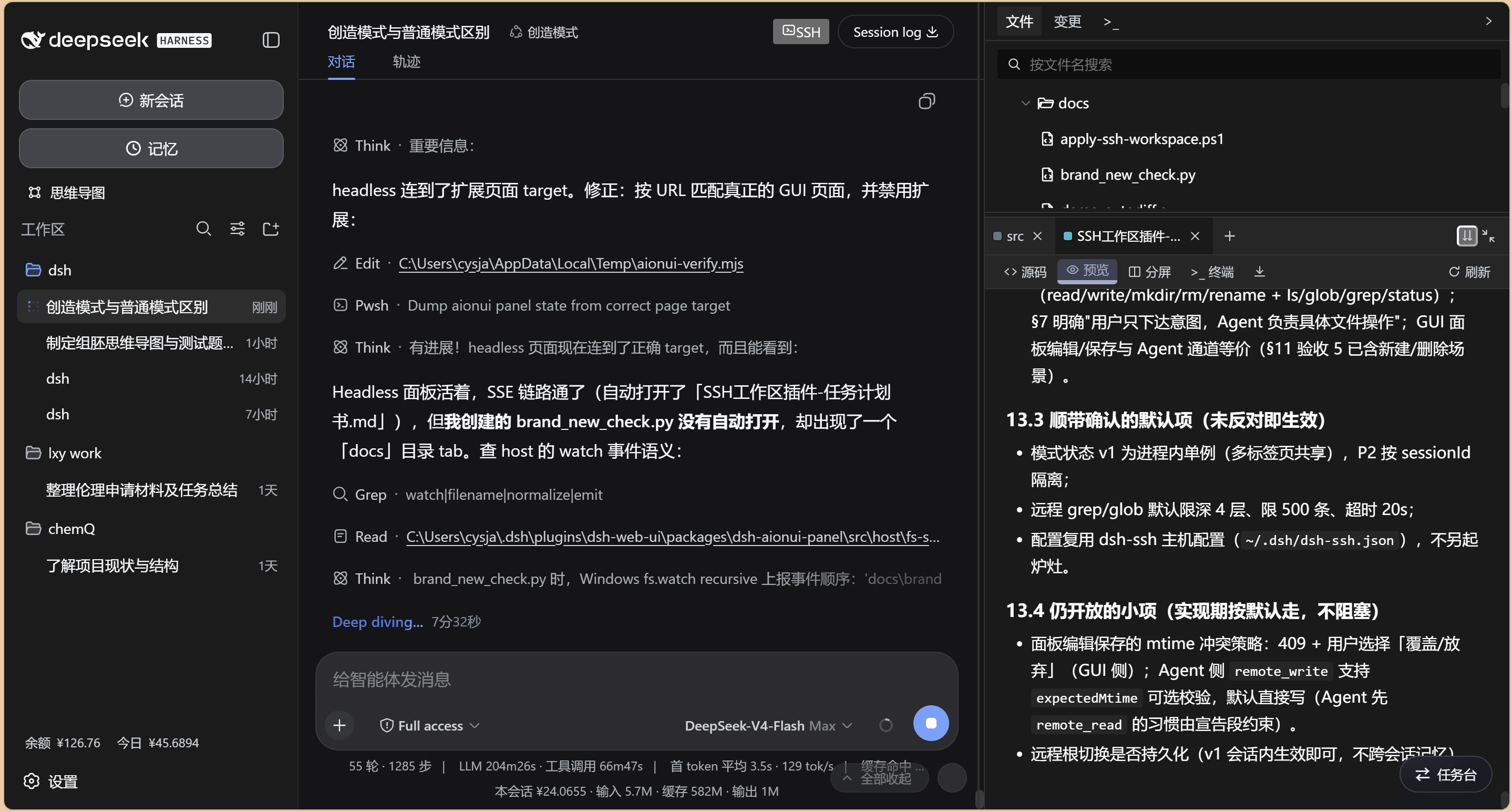Download the previewed file icon
The image size is (1512, 812).
pyautogui.click(x=1260, y=271)
